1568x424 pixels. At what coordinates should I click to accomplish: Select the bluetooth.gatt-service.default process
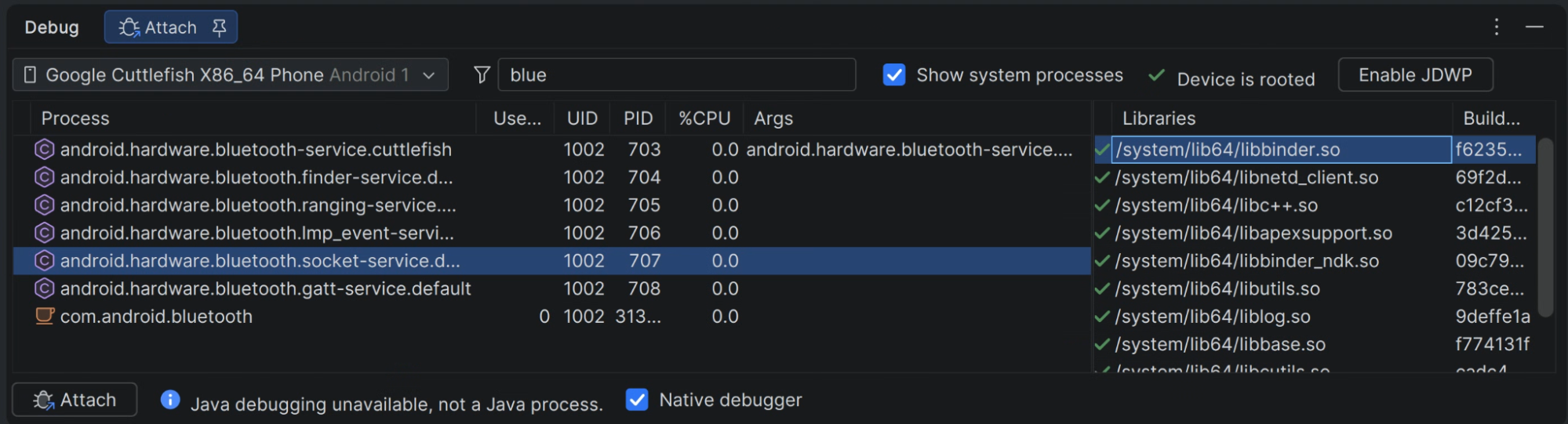pos(551,288)
